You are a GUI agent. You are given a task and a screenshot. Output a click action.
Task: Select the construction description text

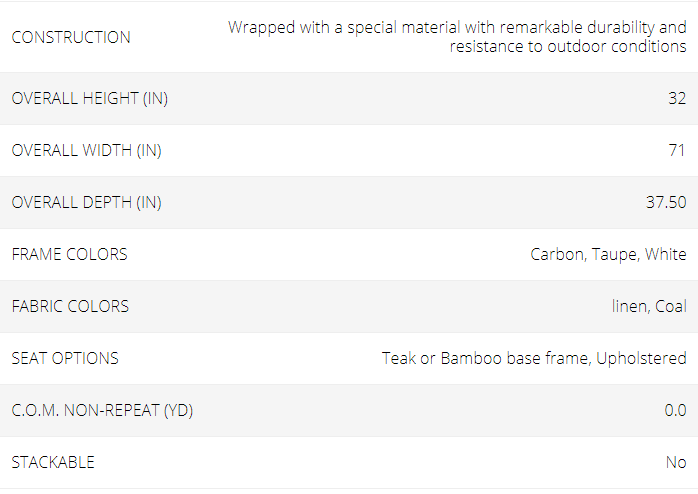(x=457, y=37)
